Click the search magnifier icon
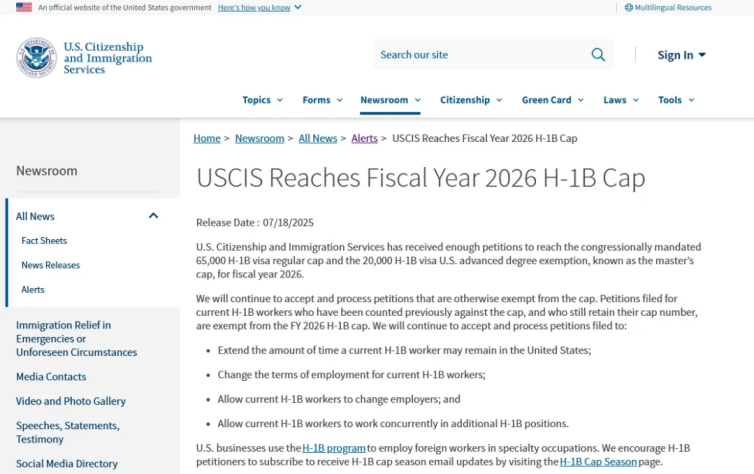754x474 pixels. 598,54
